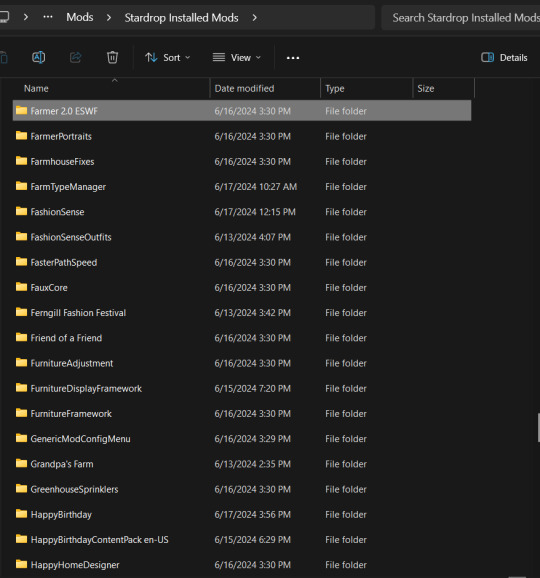Sort by the Name column header
540x578 pixels.
(x=36, y=88)
